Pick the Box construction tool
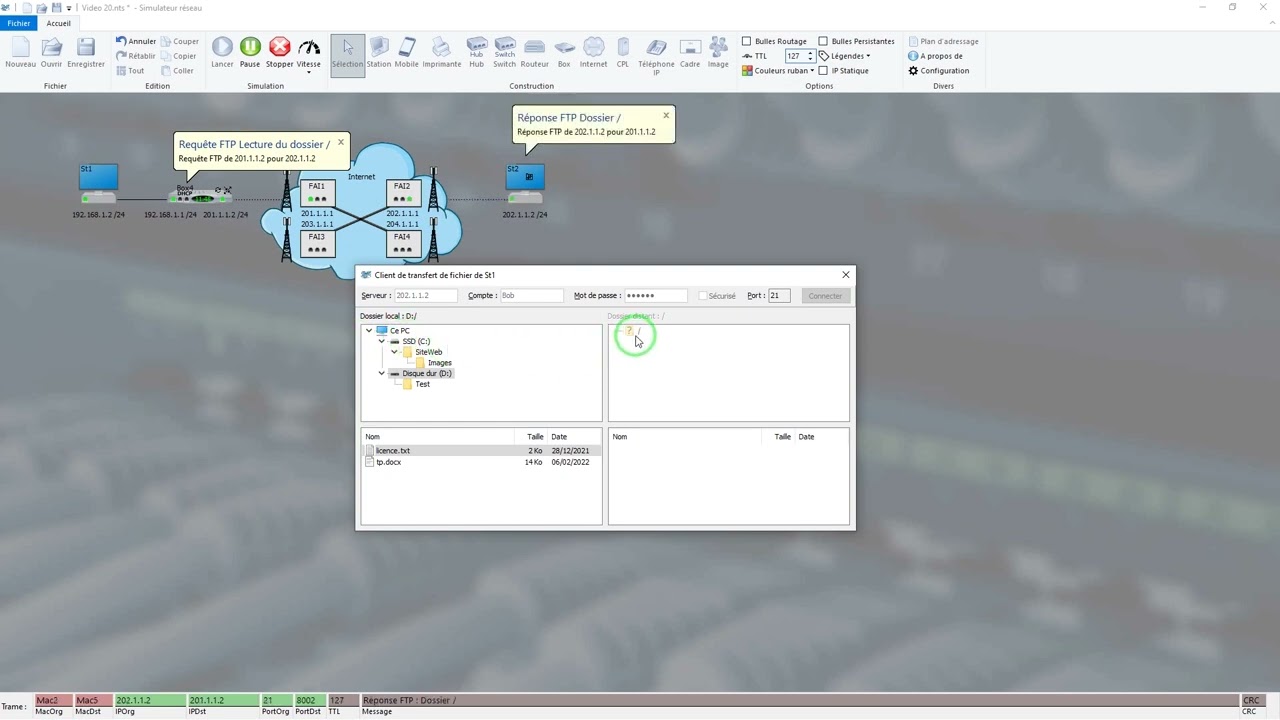The image size is (1280, 720). (564, 53)
